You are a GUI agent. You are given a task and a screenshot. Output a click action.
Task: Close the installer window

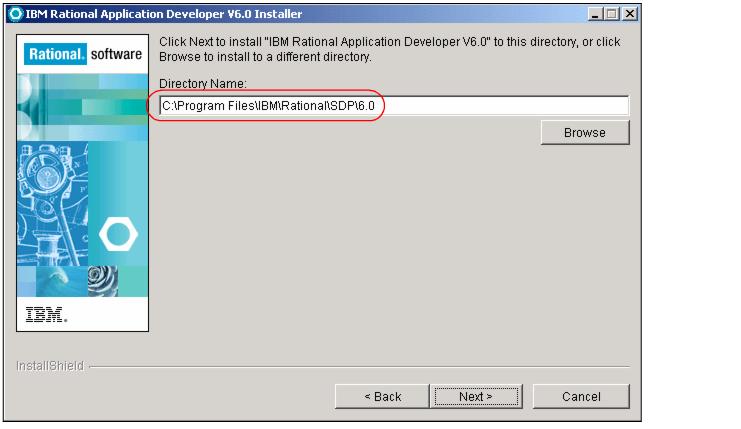(629, 14)
